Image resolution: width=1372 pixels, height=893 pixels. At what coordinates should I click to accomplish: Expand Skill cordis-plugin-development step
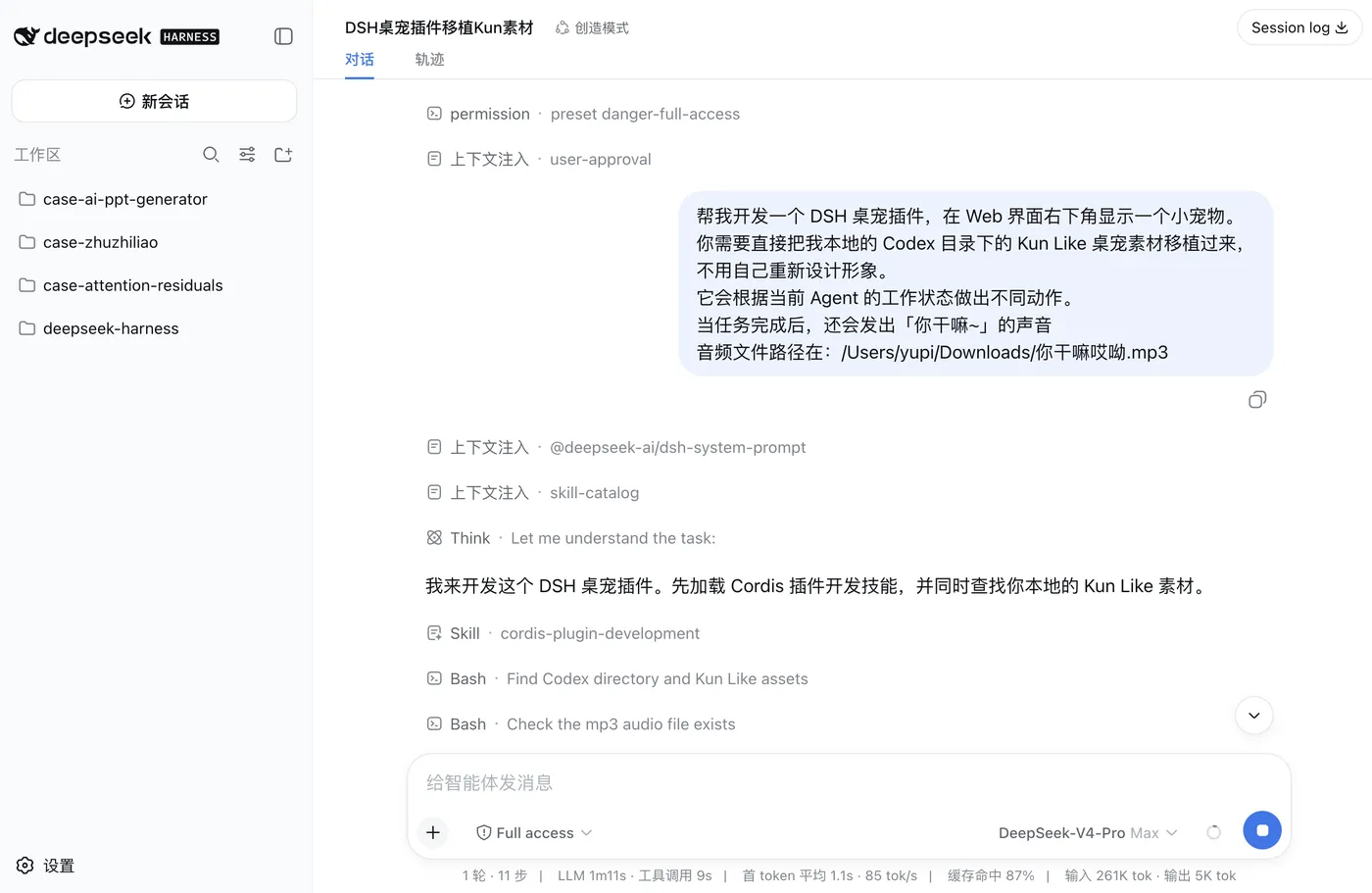pyautogui.click(x=563, y=633)
